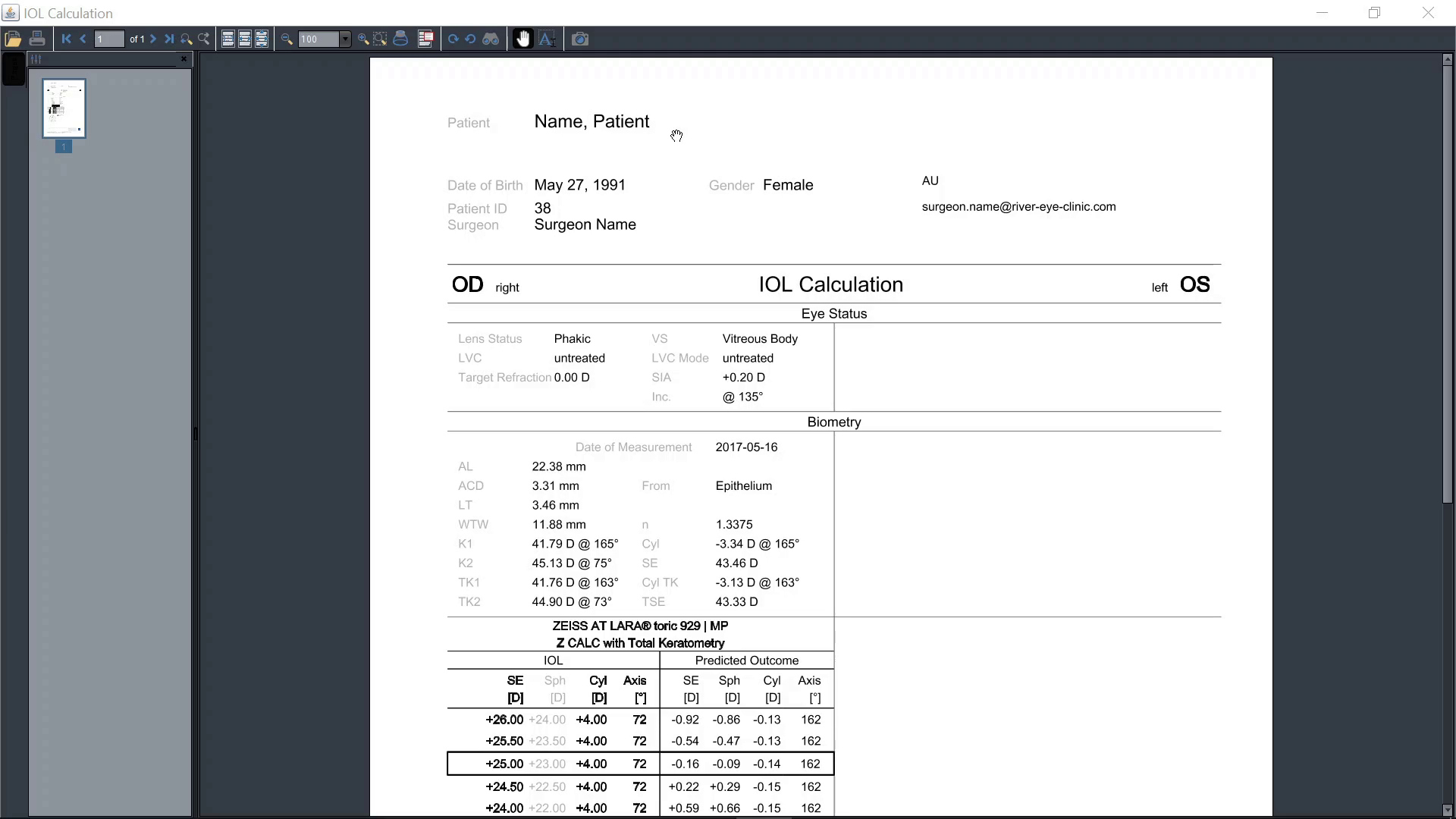Toggle fit-to-page view mode
The height and width of the screenshot is (819, 1456).
click(262, 39)
